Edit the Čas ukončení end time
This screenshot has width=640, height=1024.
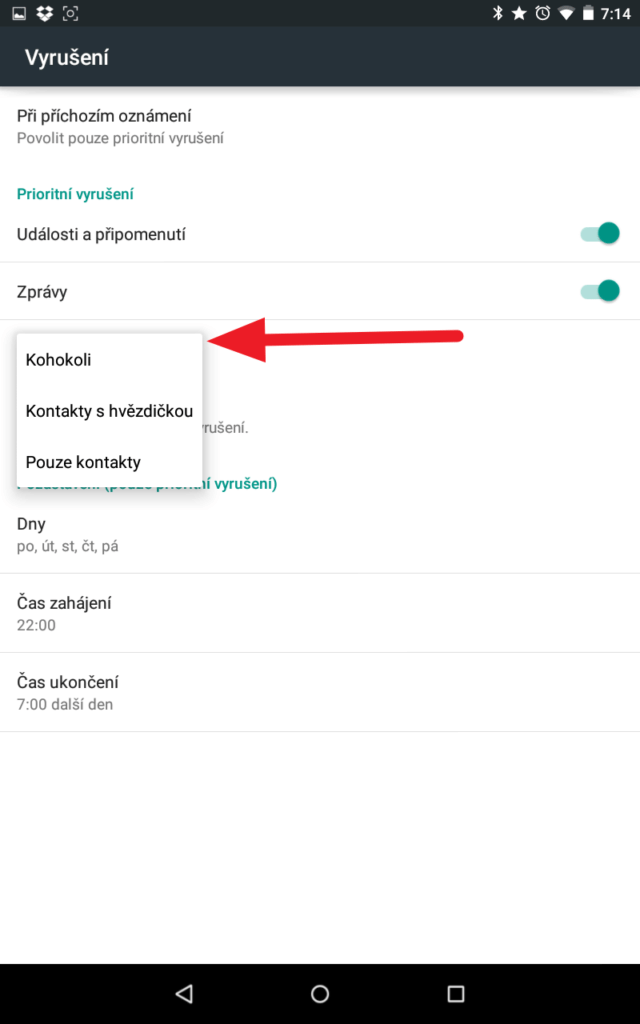[x=320, y=692]
